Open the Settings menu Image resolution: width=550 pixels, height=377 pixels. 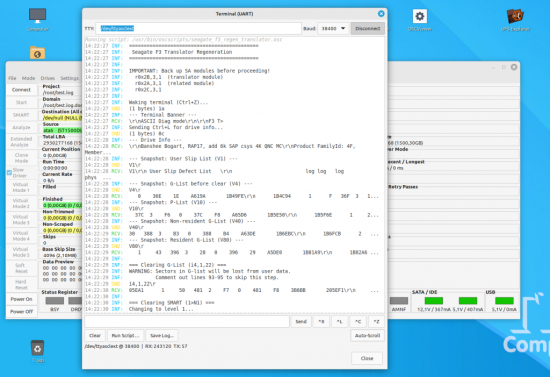pyautogui.click(x=69, y=78)
